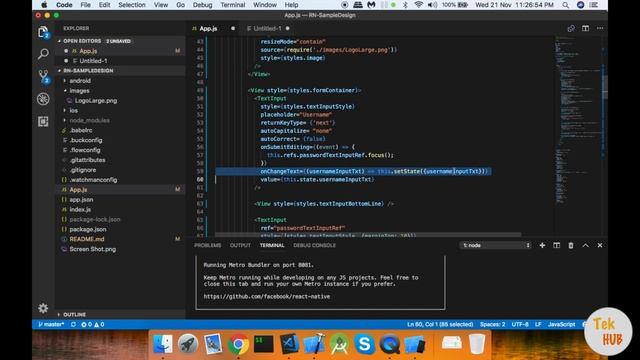This screenshot has height=360, width=640.
Task: Kill the terminal with trash icon
Action: click(x=571, y=245)
